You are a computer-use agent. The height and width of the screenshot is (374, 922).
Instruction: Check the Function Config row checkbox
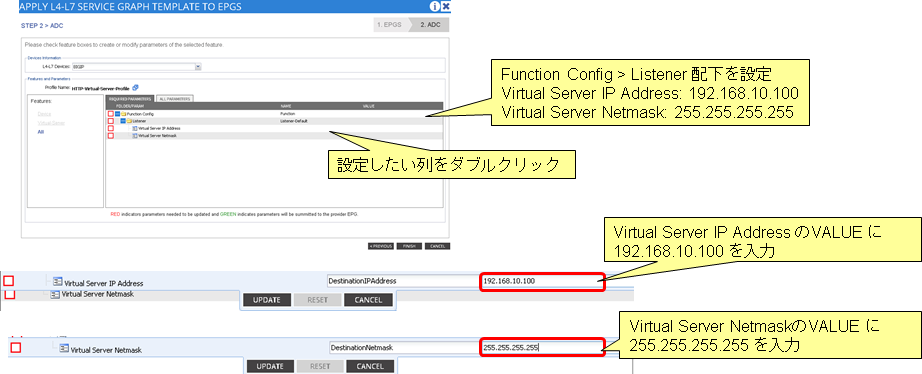(x=111, y=113)
